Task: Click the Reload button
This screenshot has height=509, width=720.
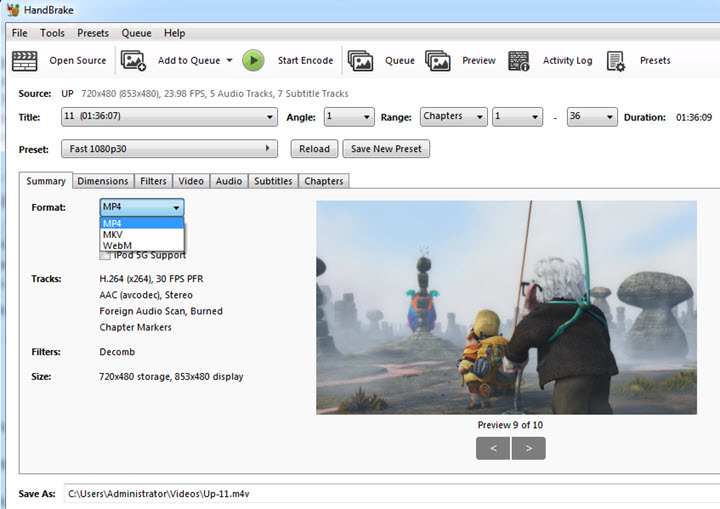Action: (x=314, y=149)
